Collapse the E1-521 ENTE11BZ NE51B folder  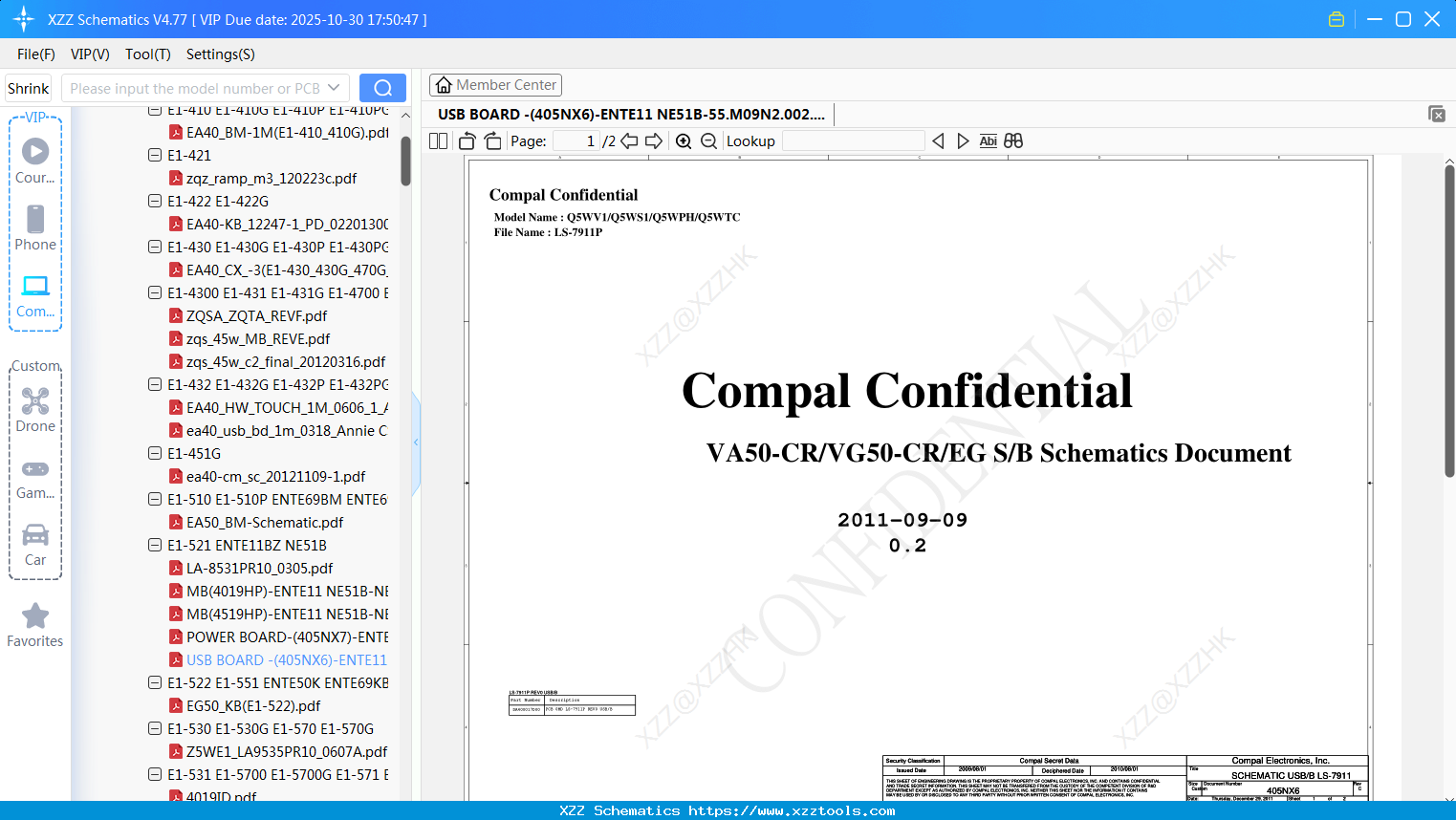[x=155, y=545]
